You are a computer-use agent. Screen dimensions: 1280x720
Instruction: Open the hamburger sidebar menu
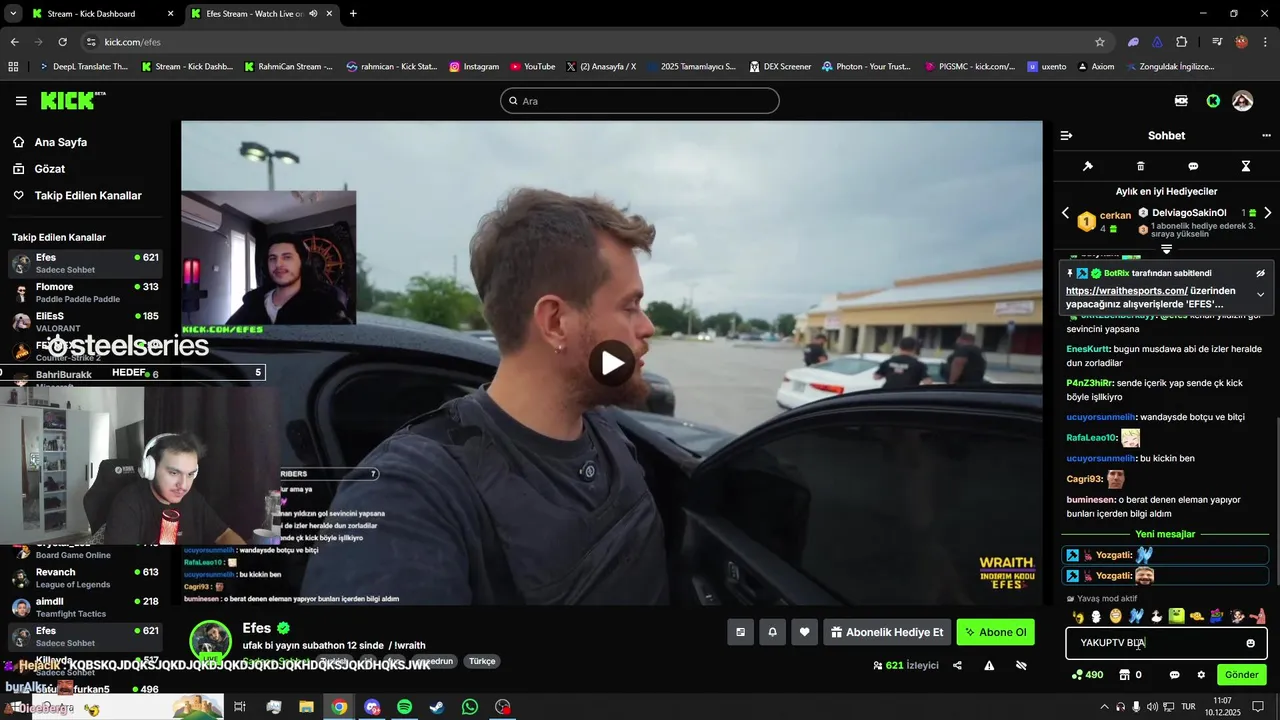pyautogui.click(x=21, y=101)
